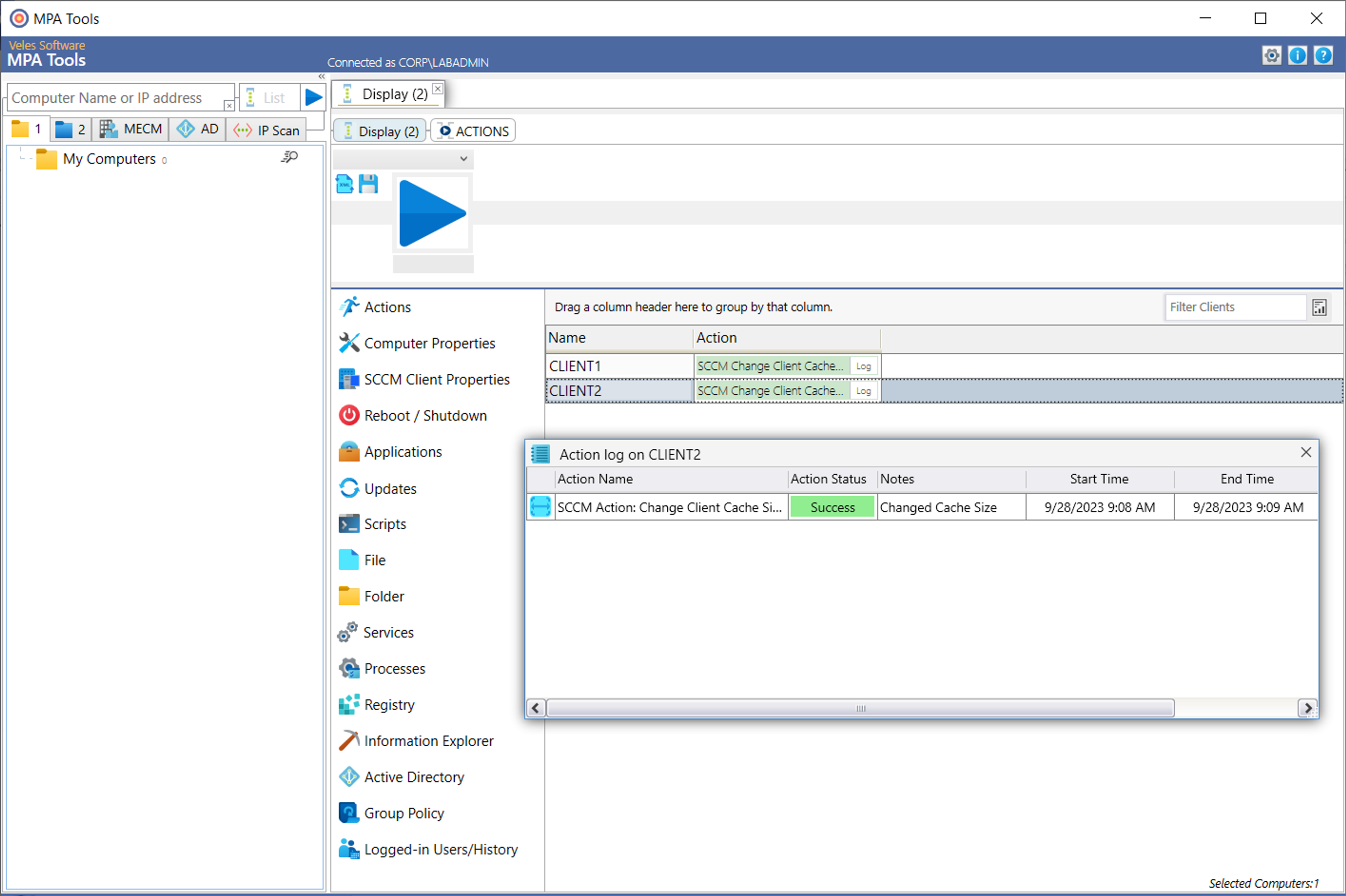This screenshot has width=1346, height=896.
Task: Open the empty dropdown above the XML icon
Action: [x=403, y=159]
